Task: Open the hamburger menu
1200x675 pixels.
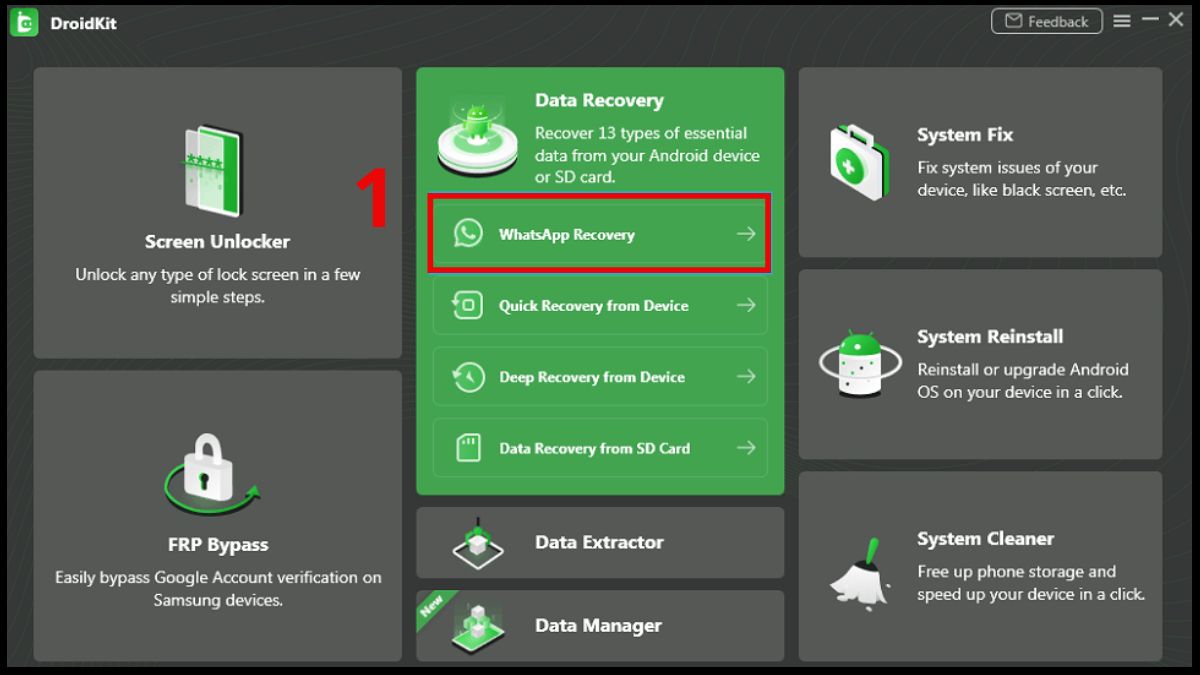Action: (x=1122, y=20)
